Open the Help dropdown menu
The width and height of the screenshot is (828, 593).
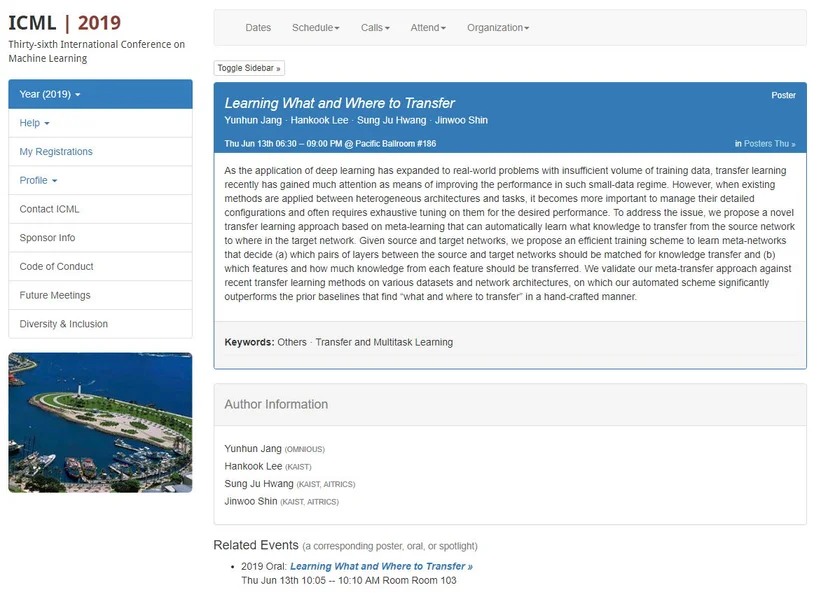pyautogui.click(x=100, y=123)
